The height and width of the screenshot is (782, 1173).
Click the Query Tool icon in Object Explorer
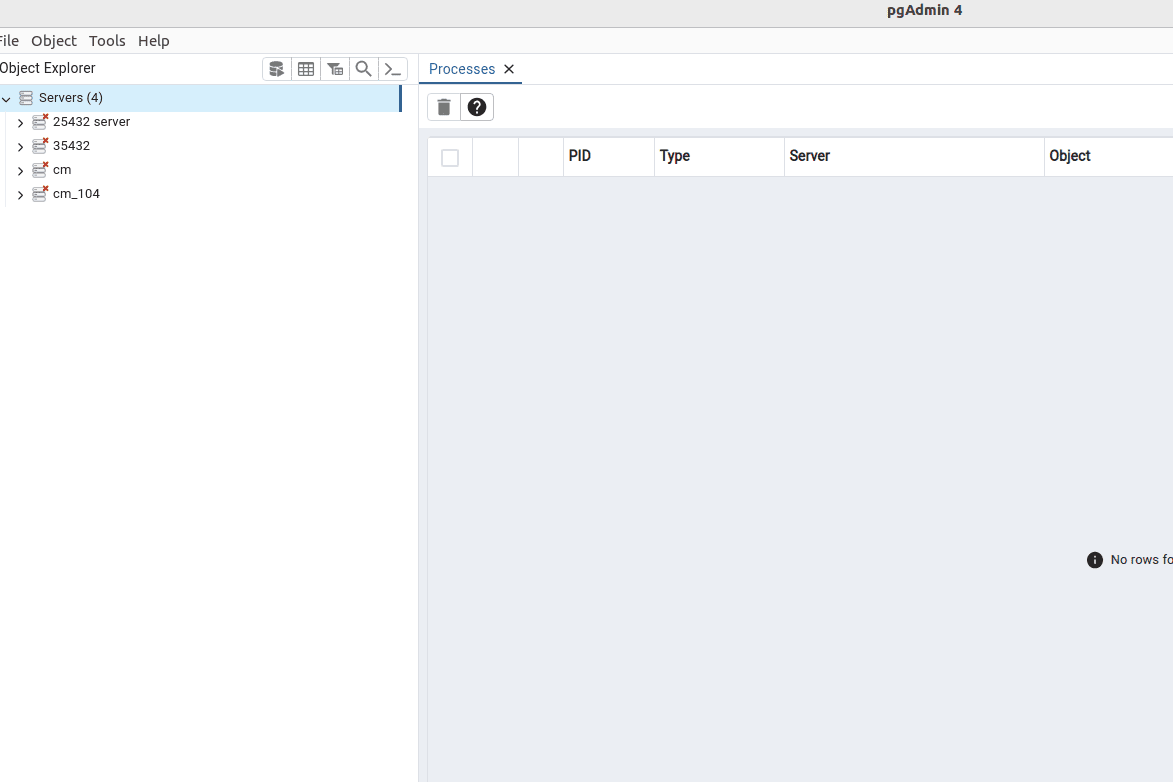point(277,69)
